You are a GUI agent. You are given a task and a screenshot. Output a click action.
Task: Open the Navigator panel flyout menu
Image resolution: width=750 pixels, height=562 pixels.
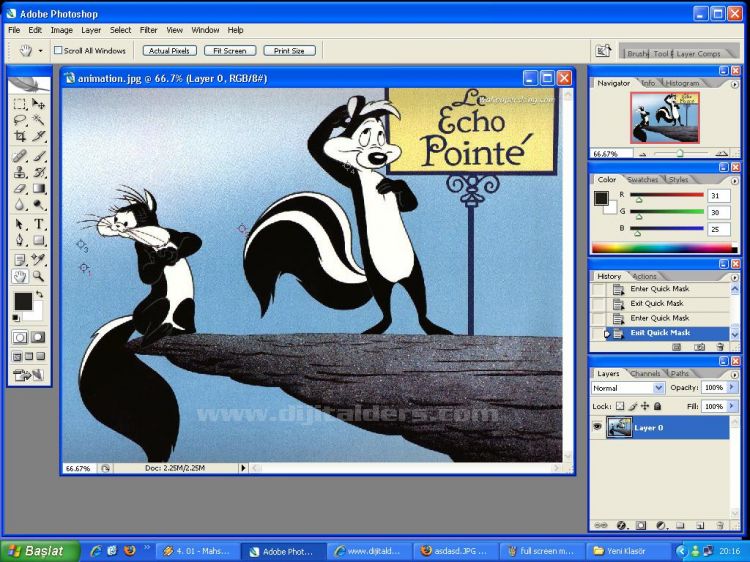click(735, 84)
